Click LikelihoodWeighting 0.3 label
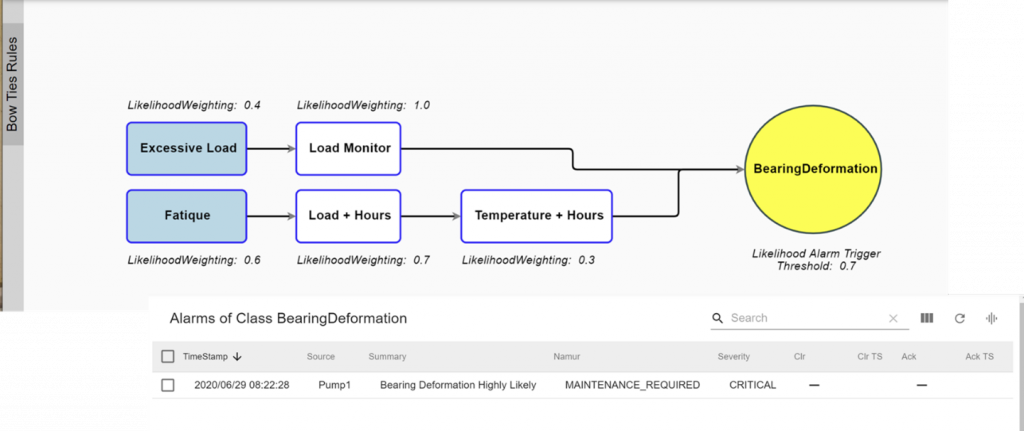Screen dimensions: 1024x431 [x=528, y=260]
